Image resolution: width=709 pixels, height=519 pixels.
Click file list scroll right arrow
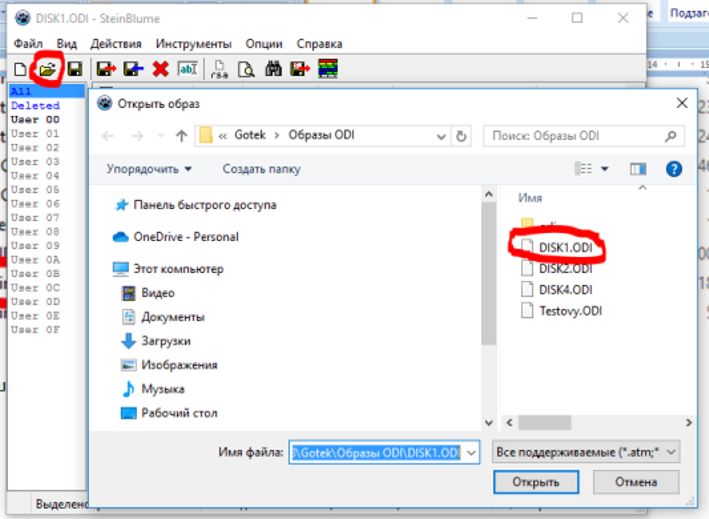click(689, 423)
